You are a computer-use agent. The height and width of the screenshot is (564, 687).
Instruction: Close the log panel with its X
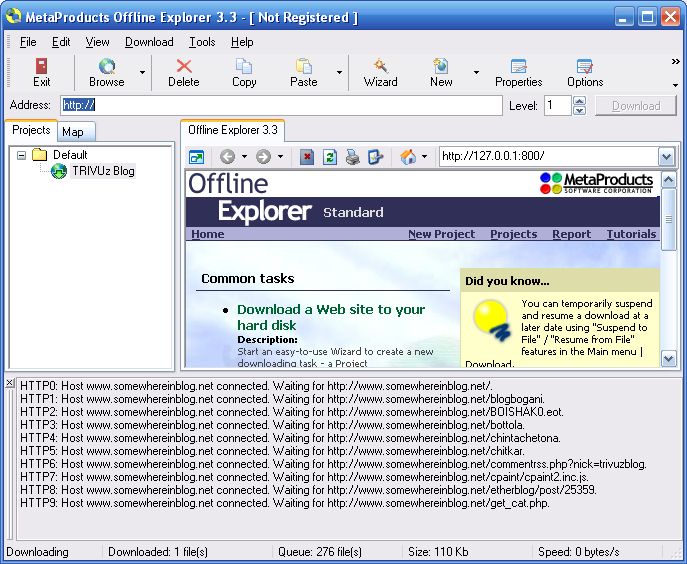10,383
